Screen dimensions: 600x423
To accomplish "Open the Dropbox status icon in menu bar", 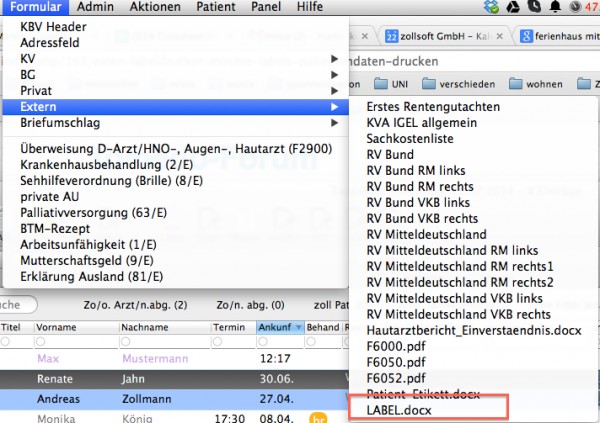I will tap(491, 7).
